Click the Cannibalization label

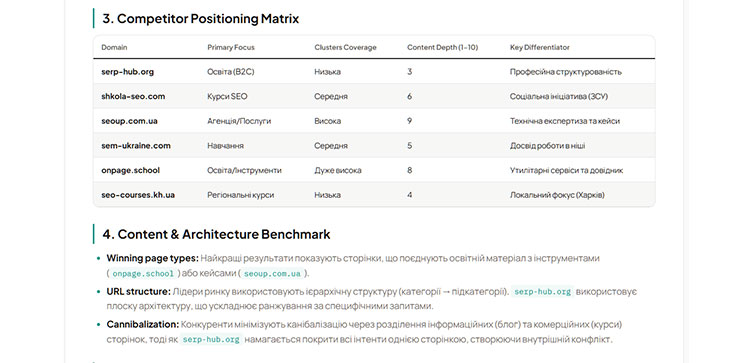143,325
